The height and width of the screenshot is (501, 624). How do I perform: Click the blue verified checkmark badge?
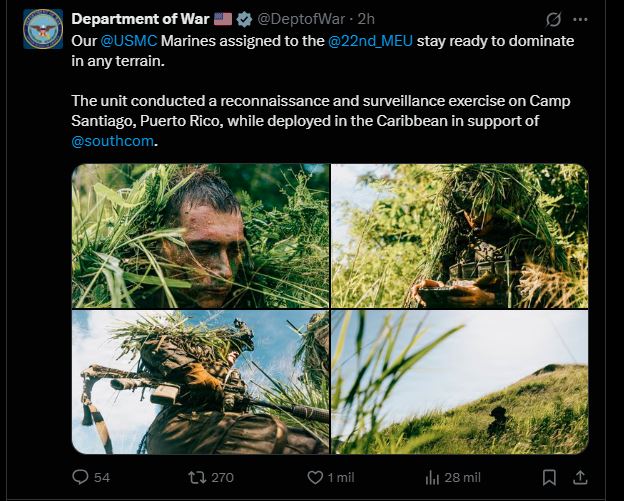tap(244, 19)
